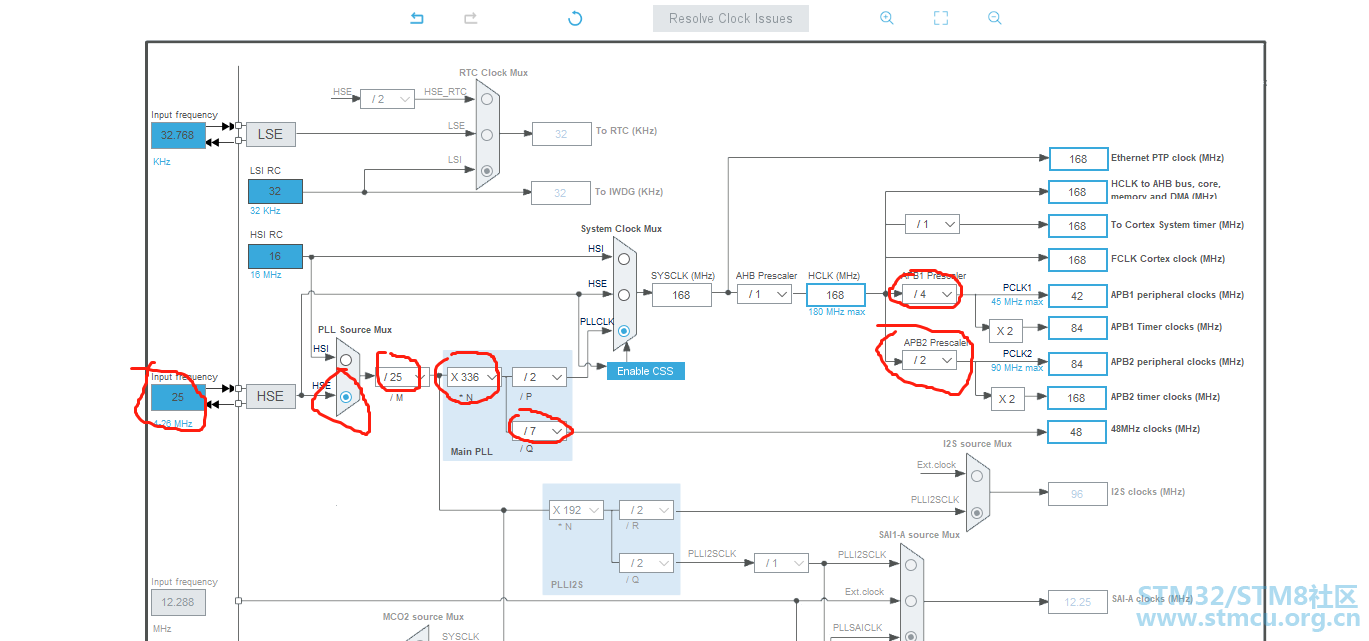Click the zoom out magnifier icon
This screenshot has width=1369, height=641.
click(994, 18)
